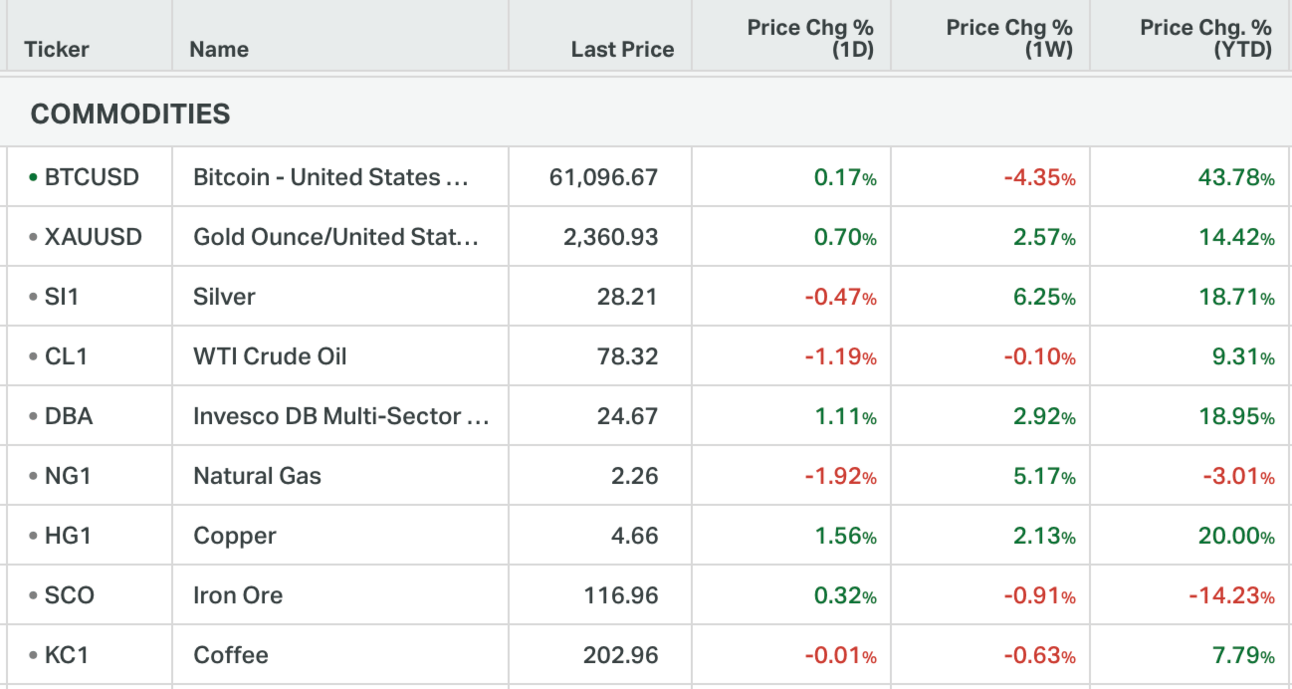Select the WTI Crude Oil name
1292x689 pixels.
pos(270,357)
